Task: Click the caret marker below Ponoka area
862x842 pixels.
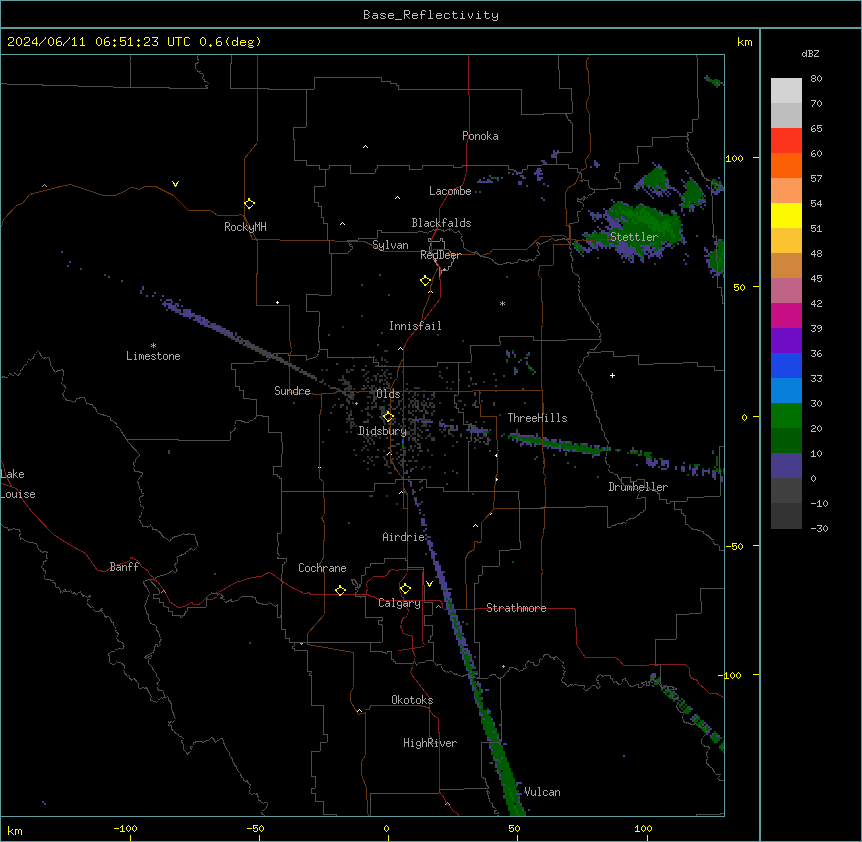Action: click(x=366, y=147)
